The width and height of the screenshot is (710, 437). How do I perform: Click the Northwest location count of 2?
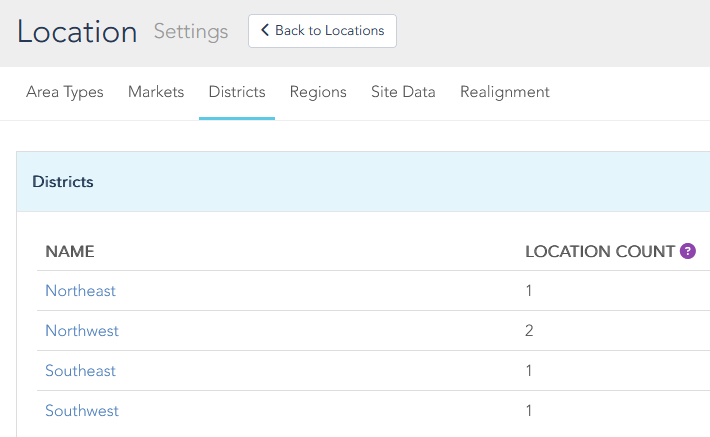530,331
